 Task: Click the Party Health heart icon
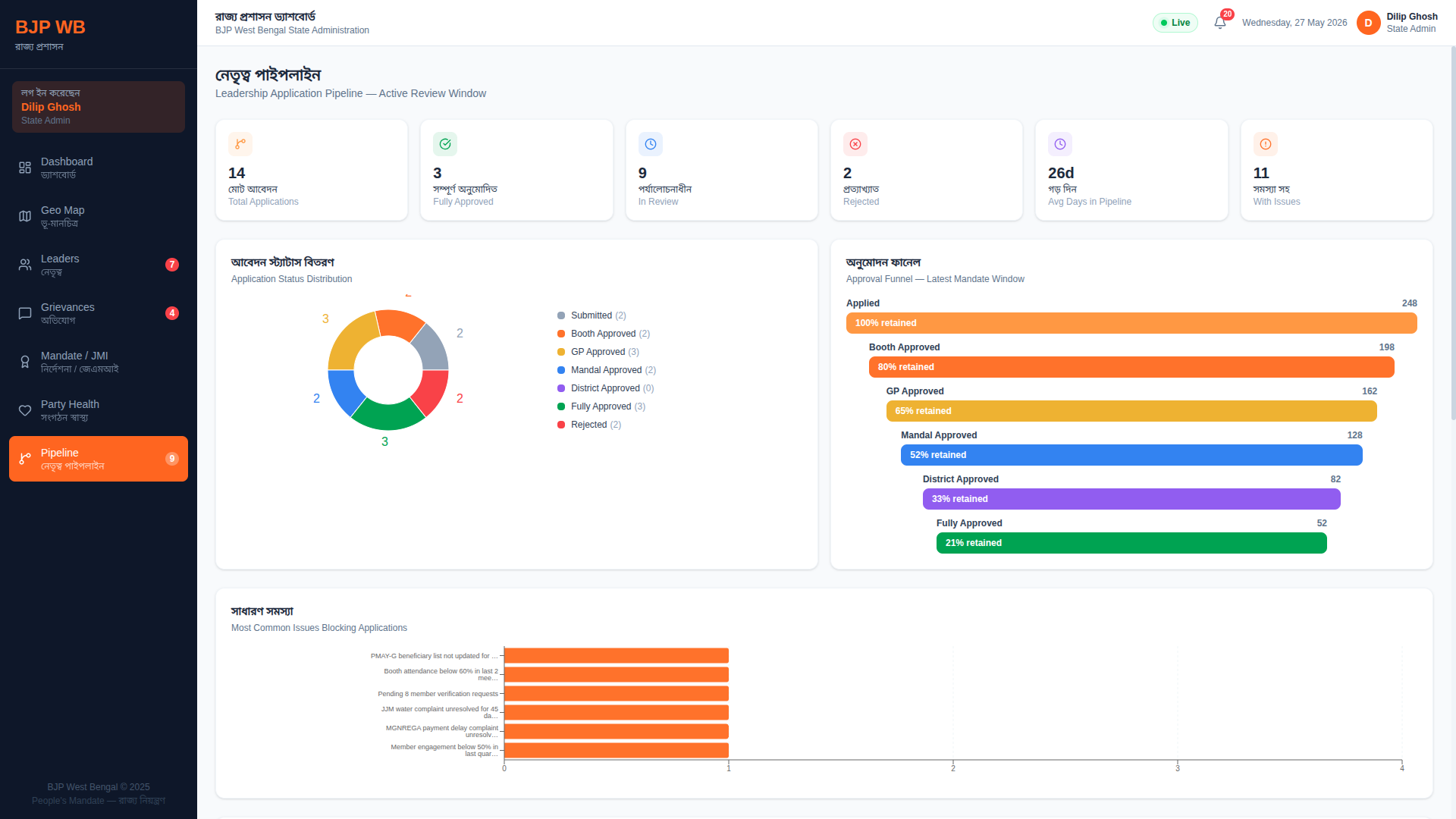[x=25, y=410]
